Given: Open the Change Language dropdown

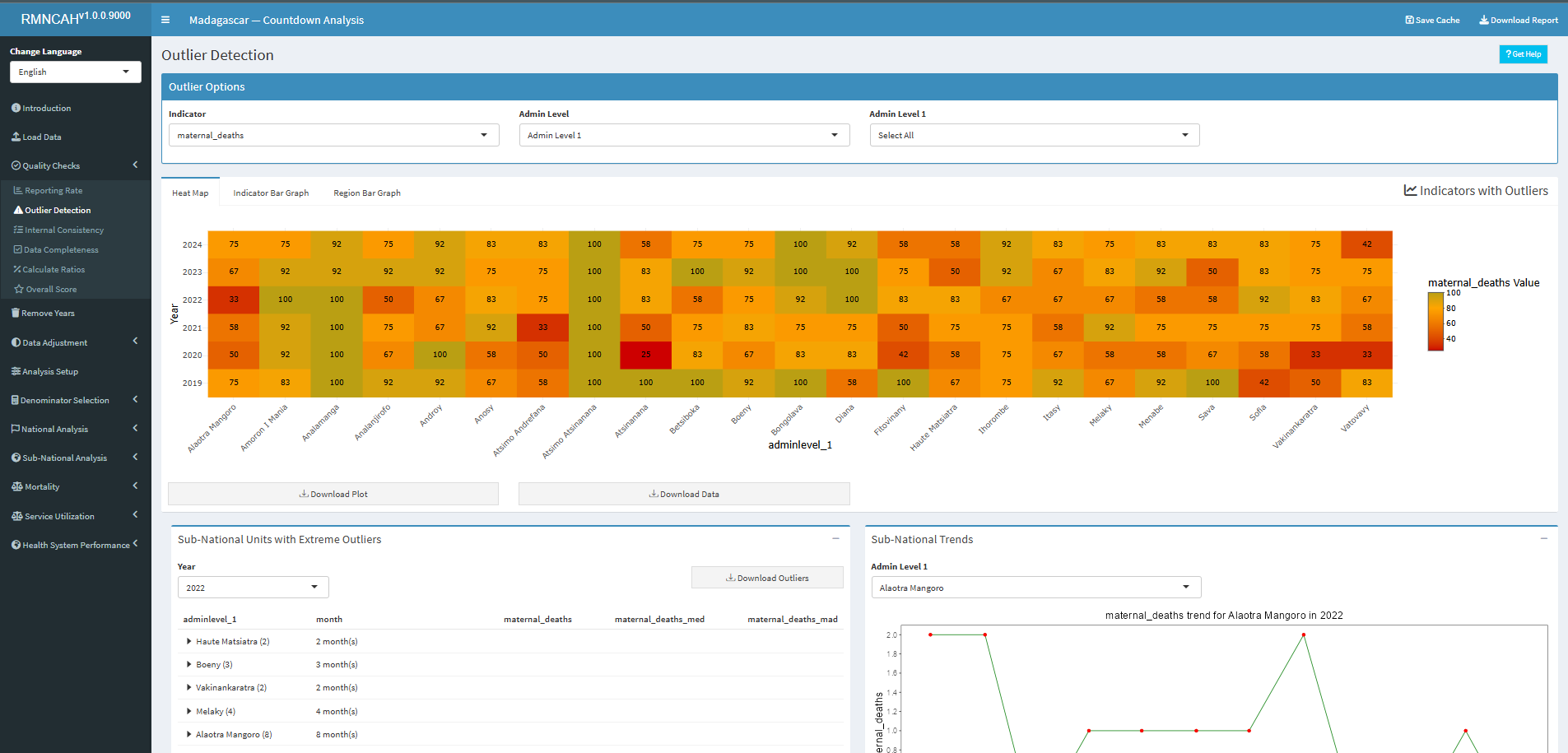Looking at the screenshot, I should (x=76, y=72).
